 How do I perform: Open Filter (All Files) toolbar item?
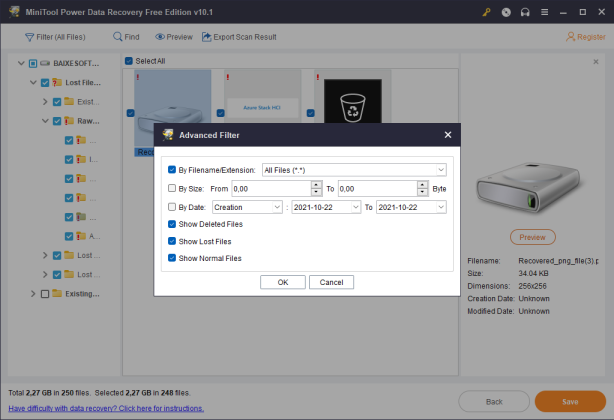pos(55,37)
